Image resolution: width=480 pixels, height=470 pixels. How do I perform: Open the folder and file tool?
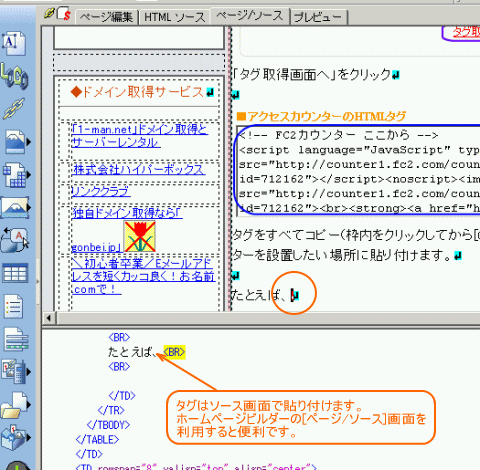15,405
